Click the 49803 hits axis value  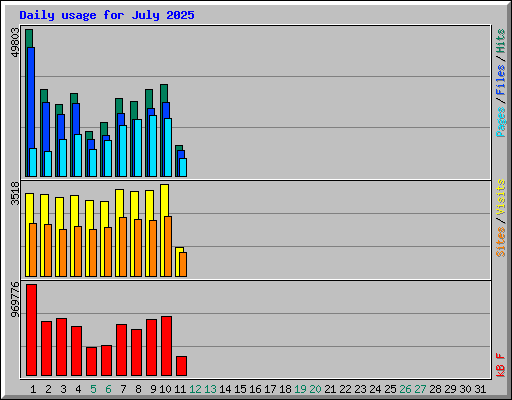(x=15, y=42)
